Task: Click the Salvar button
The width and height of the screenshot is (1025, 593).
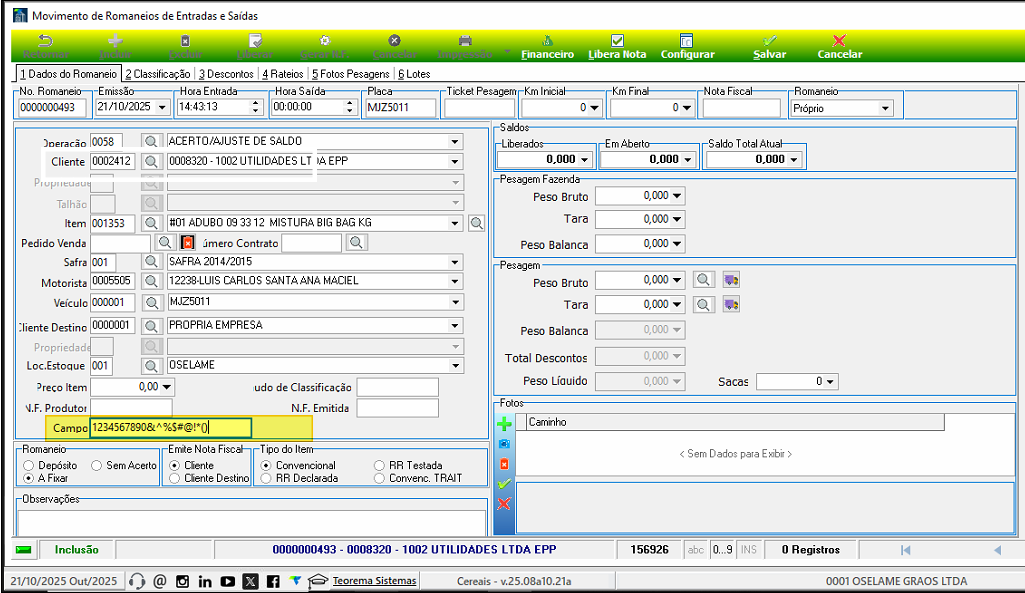Action: coord(769,46)
